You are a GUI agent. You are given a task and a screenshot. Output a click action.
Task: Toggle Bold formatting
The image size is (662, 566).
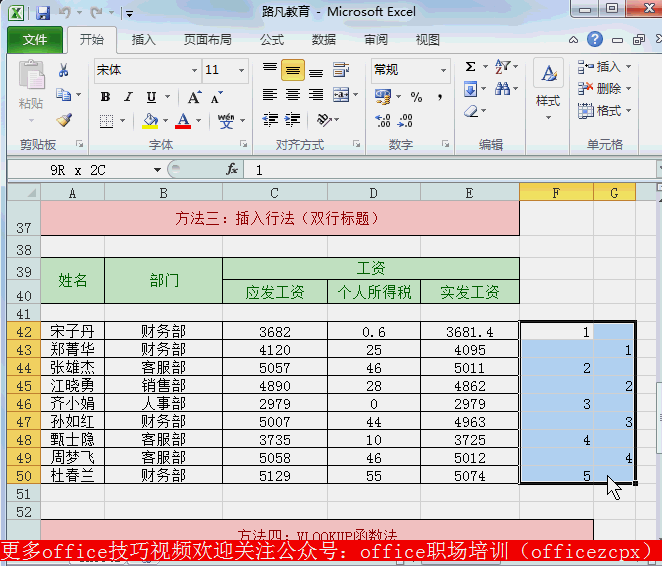point(105,97)
